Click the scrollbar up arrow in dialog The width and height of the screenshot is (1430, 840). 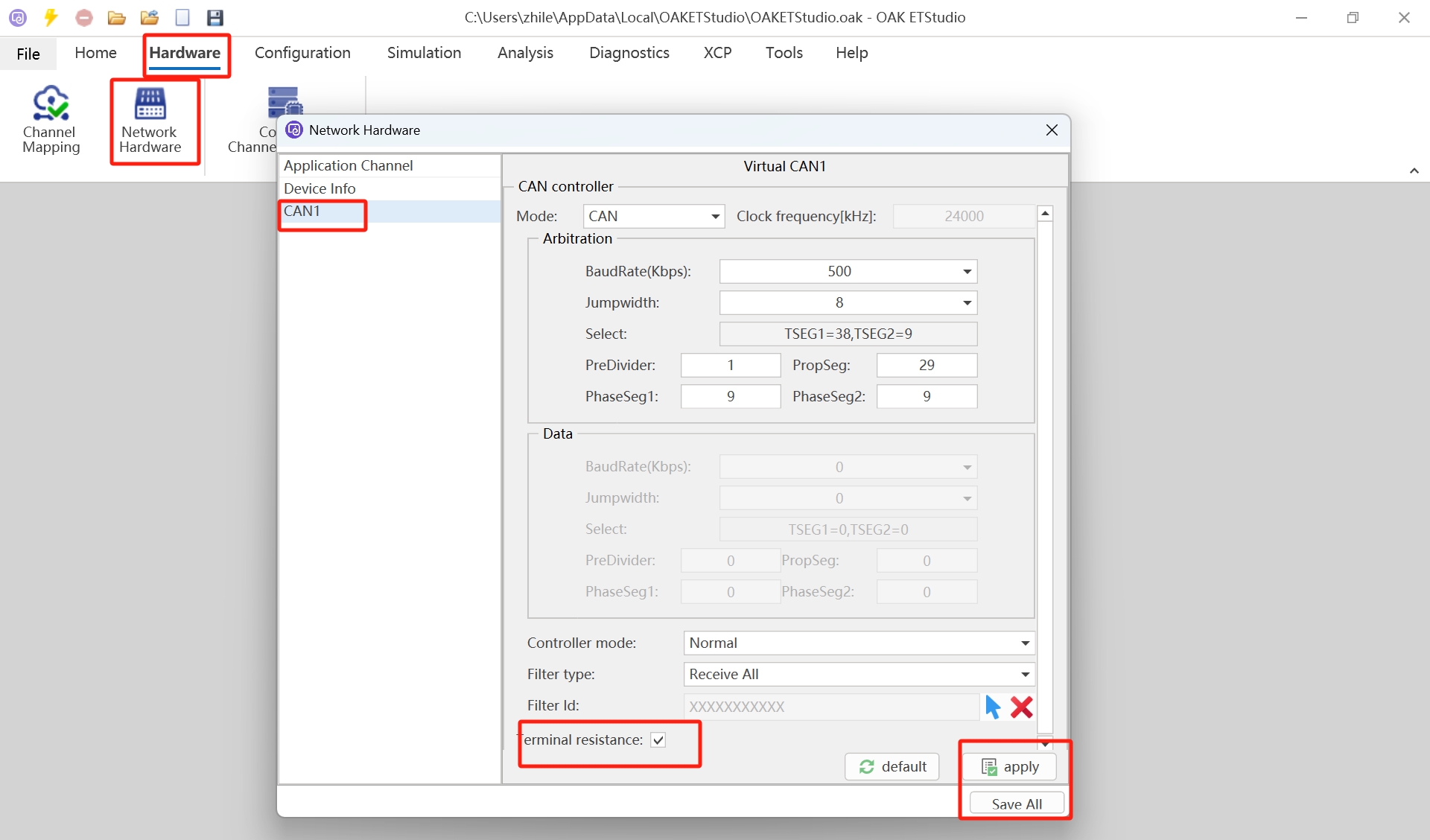click(1045, 214)
